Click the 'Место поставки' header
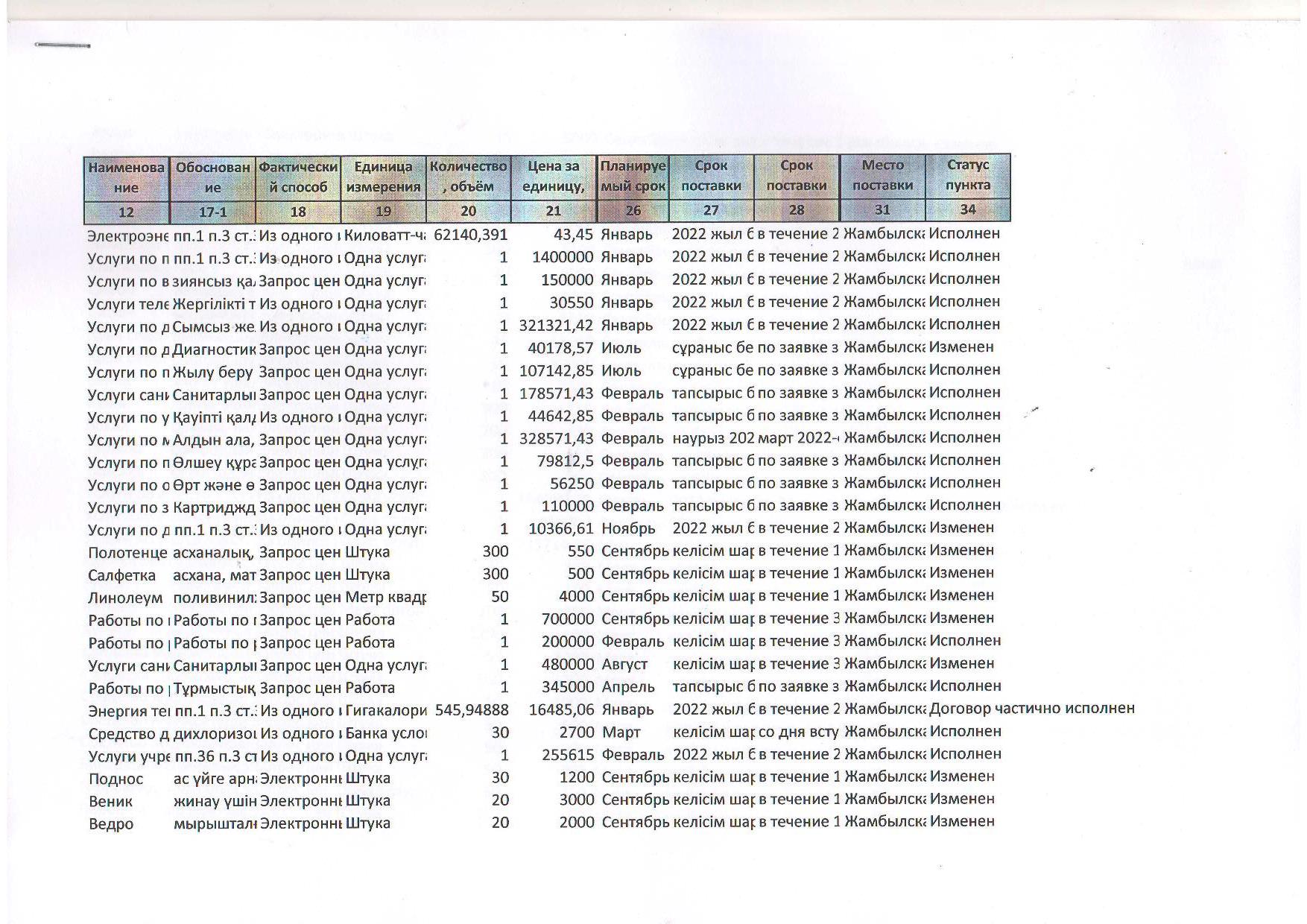The height and width of the screenshot is (924, 1307). (x=882, y=176)
